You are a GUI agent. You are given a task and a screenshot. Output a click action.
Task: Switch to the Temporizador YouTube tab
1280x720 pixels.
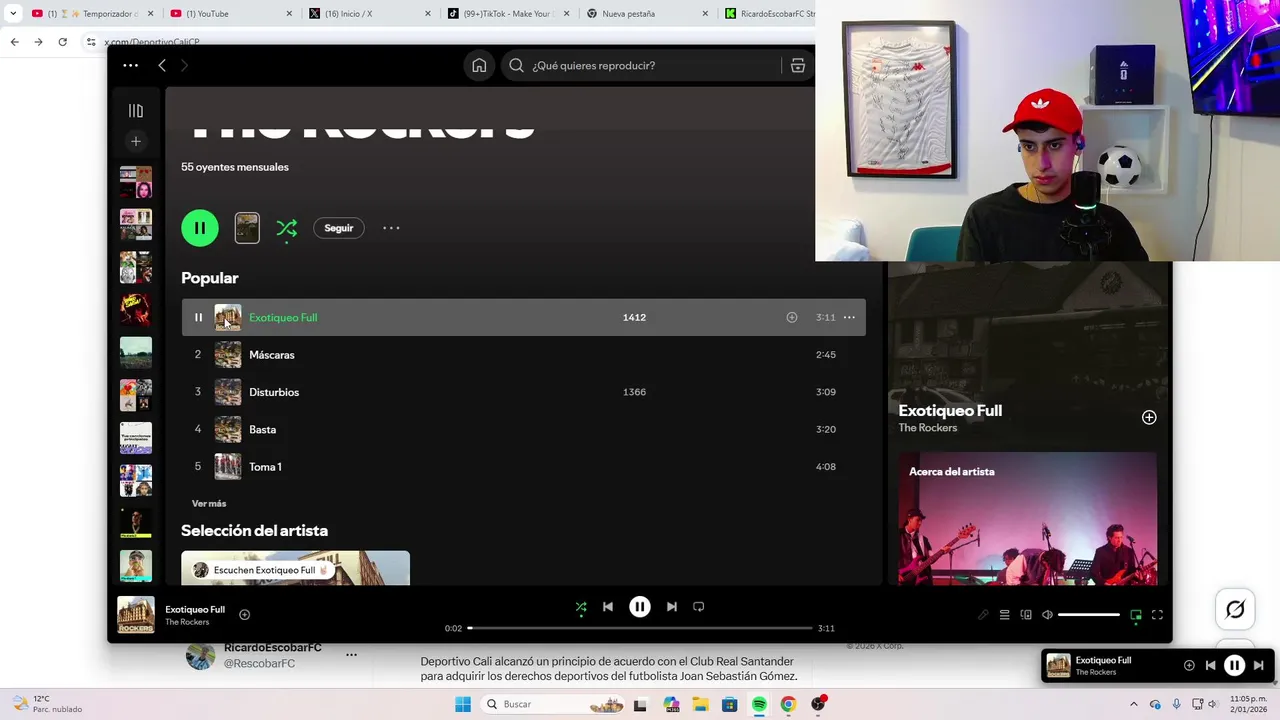click(x=90, y=13)
